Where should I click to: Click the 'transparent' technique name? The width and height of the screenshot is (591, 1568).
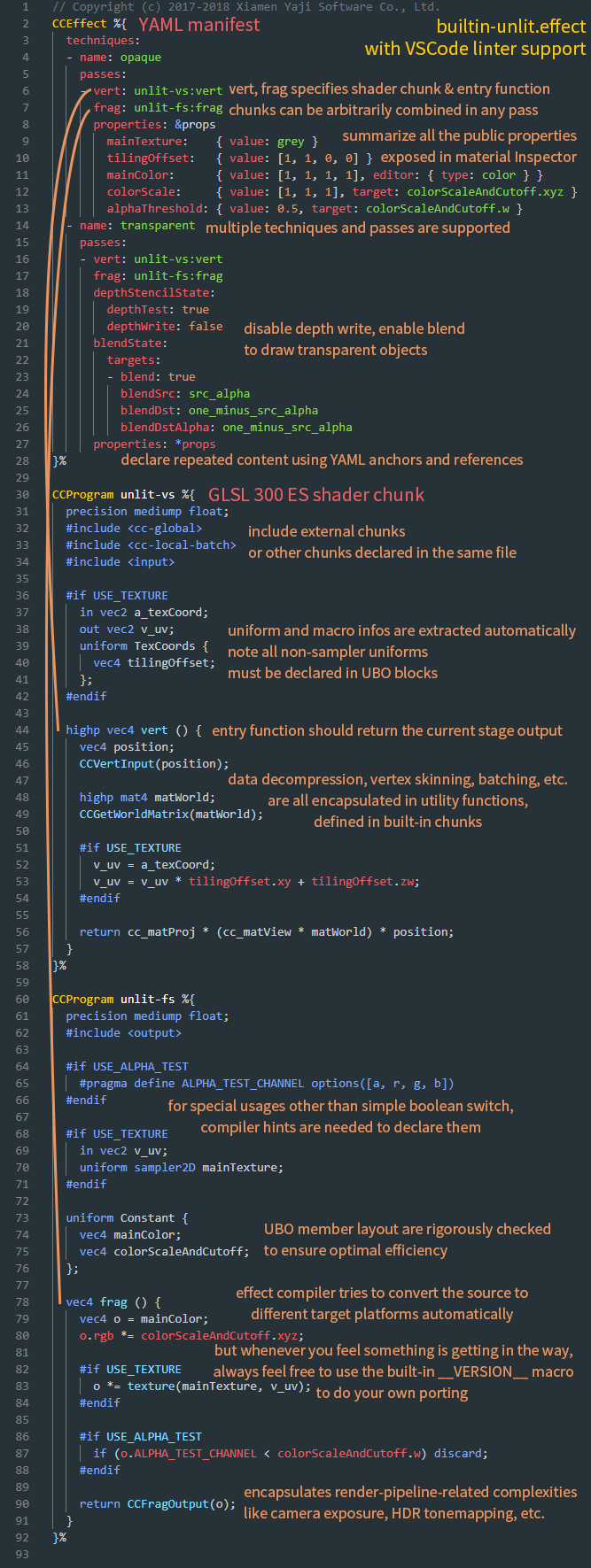(x=158, y=226)
